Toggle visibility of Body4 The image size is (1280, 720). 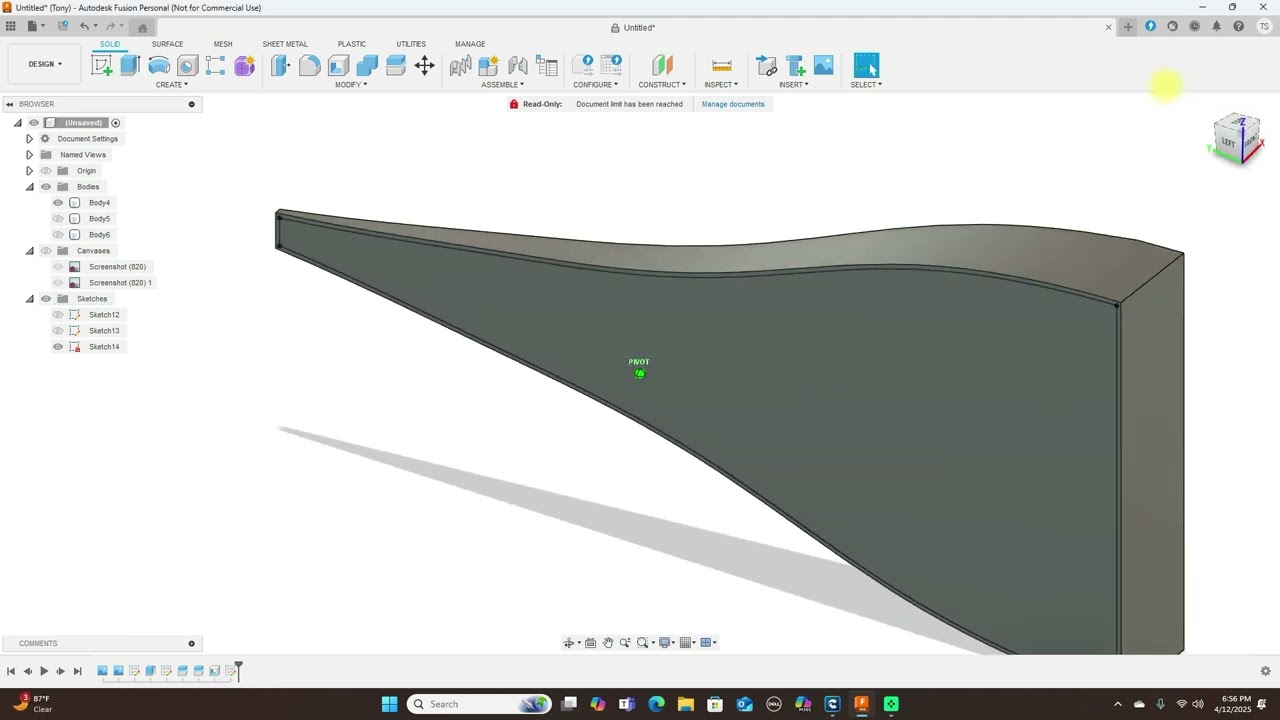pos(58,203)
